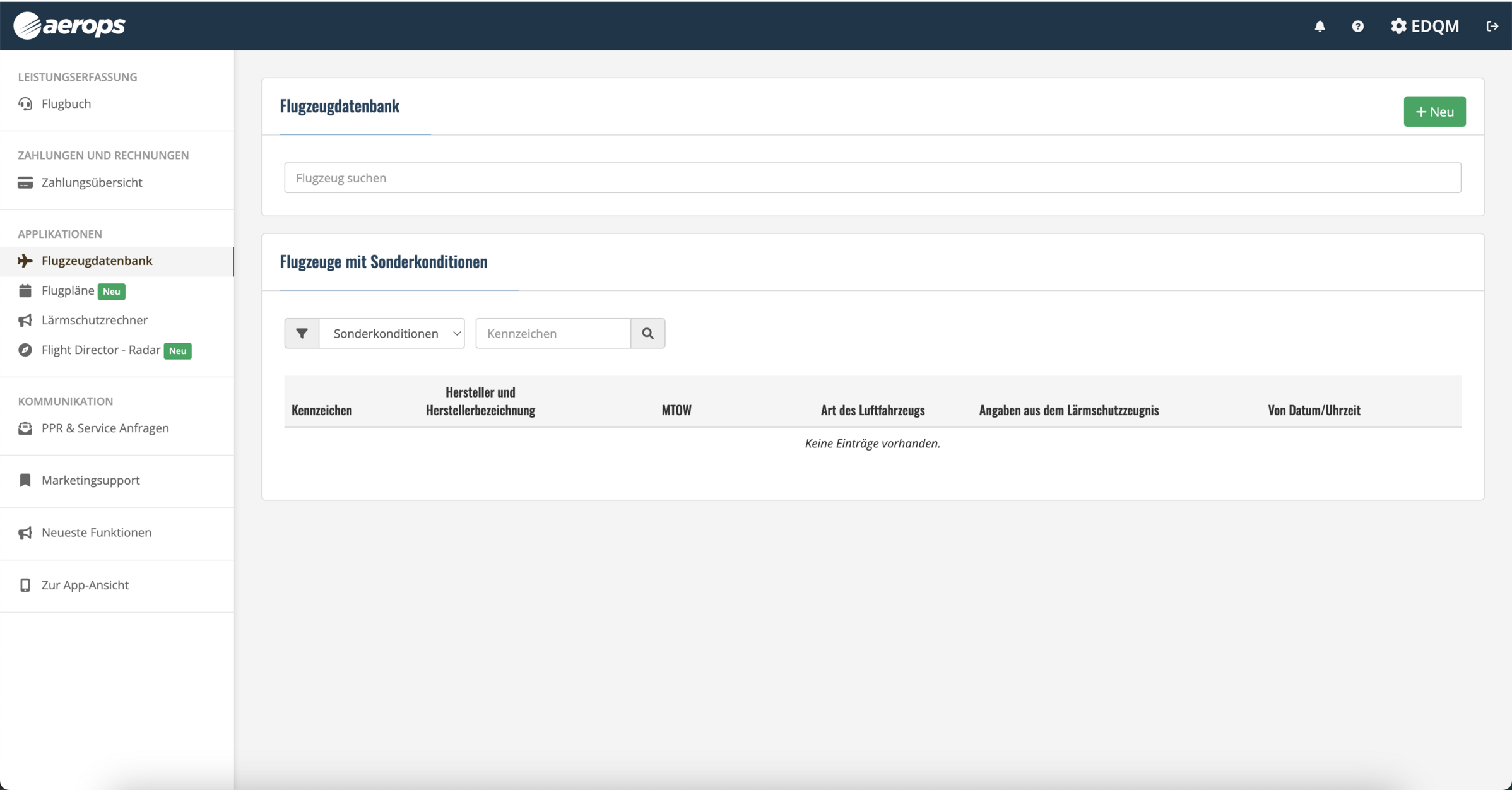This screenshot has height=790, width=1512.
Task: Click Angaben aus dem Lärmschutzzeugnis header
Action: point(1068,410)
